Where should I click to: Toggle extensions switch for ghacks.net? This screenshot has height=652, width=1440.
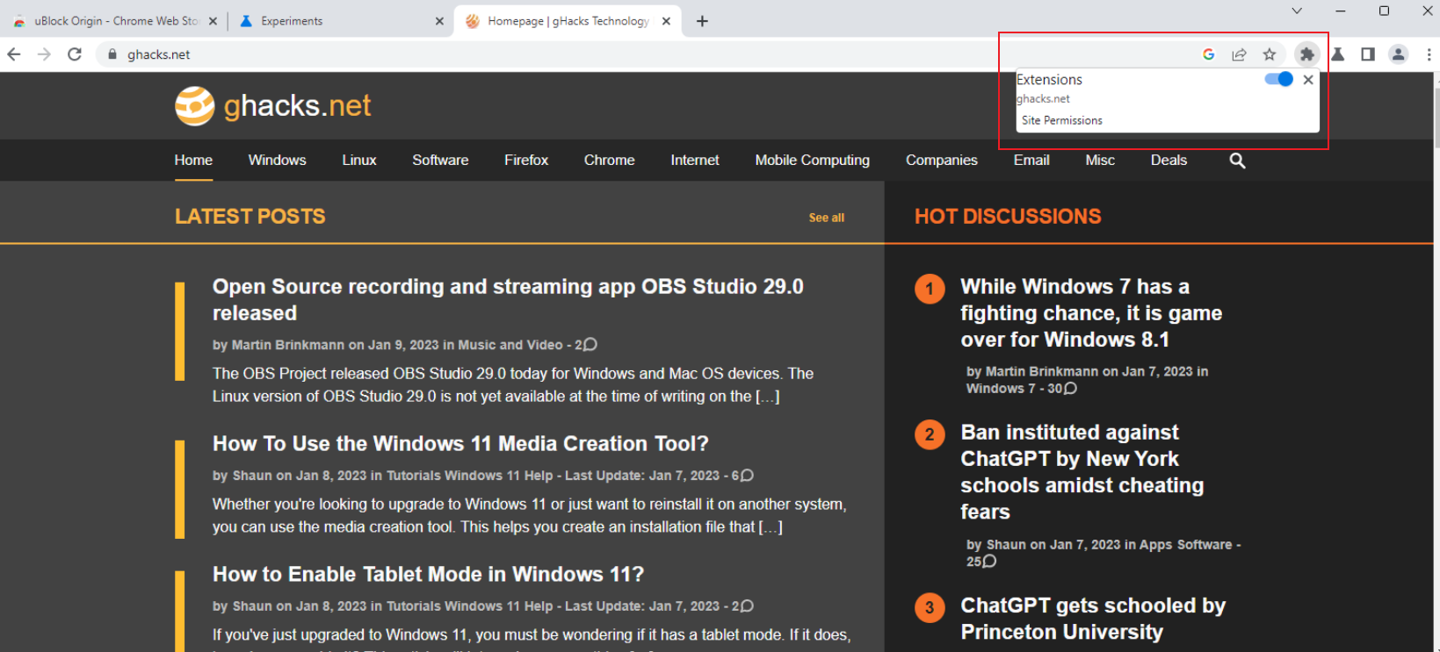click(1278, 79)
